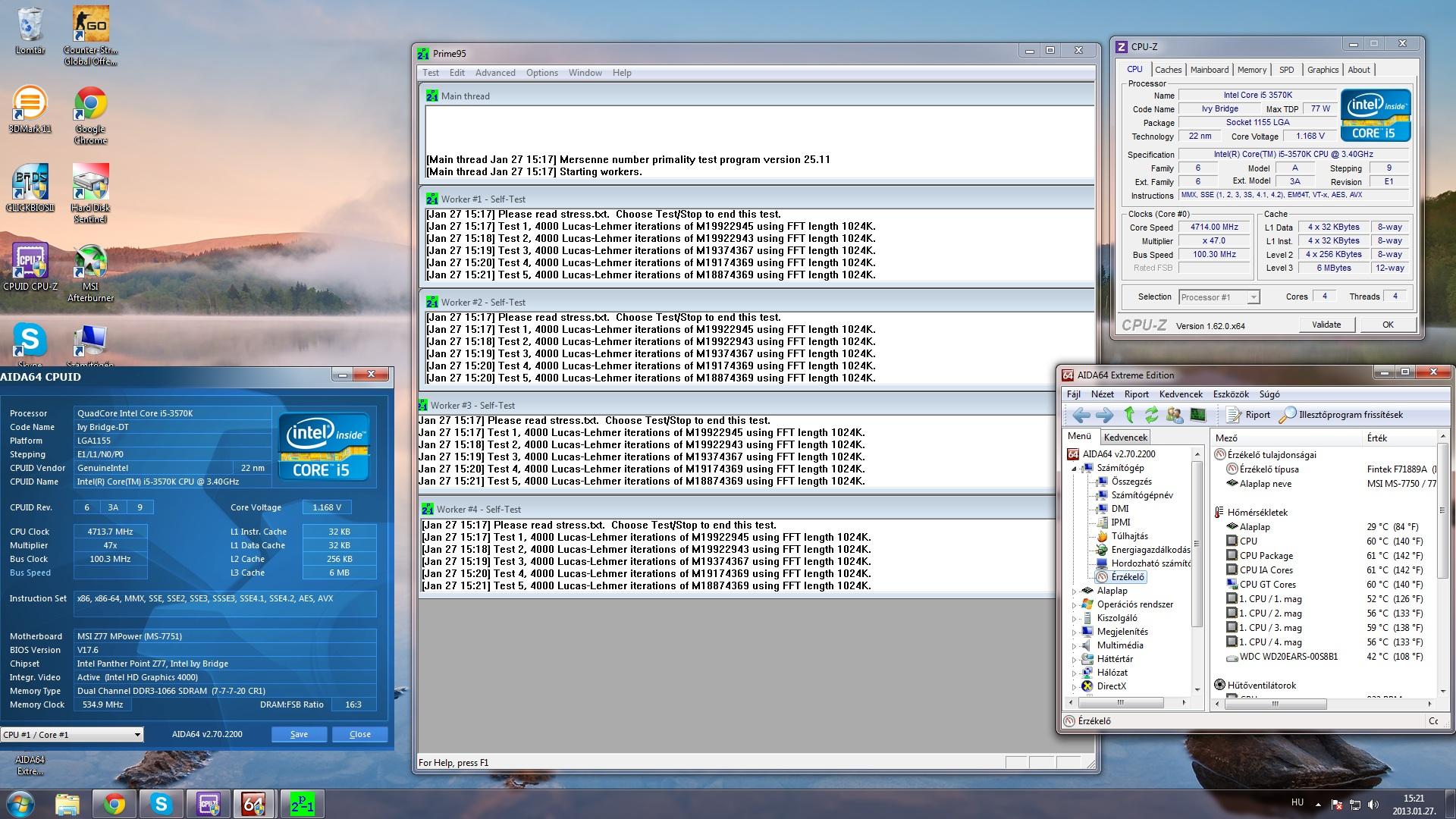Click the green up-arrow toolbar icon
1456x819 pixels.
1129,415
